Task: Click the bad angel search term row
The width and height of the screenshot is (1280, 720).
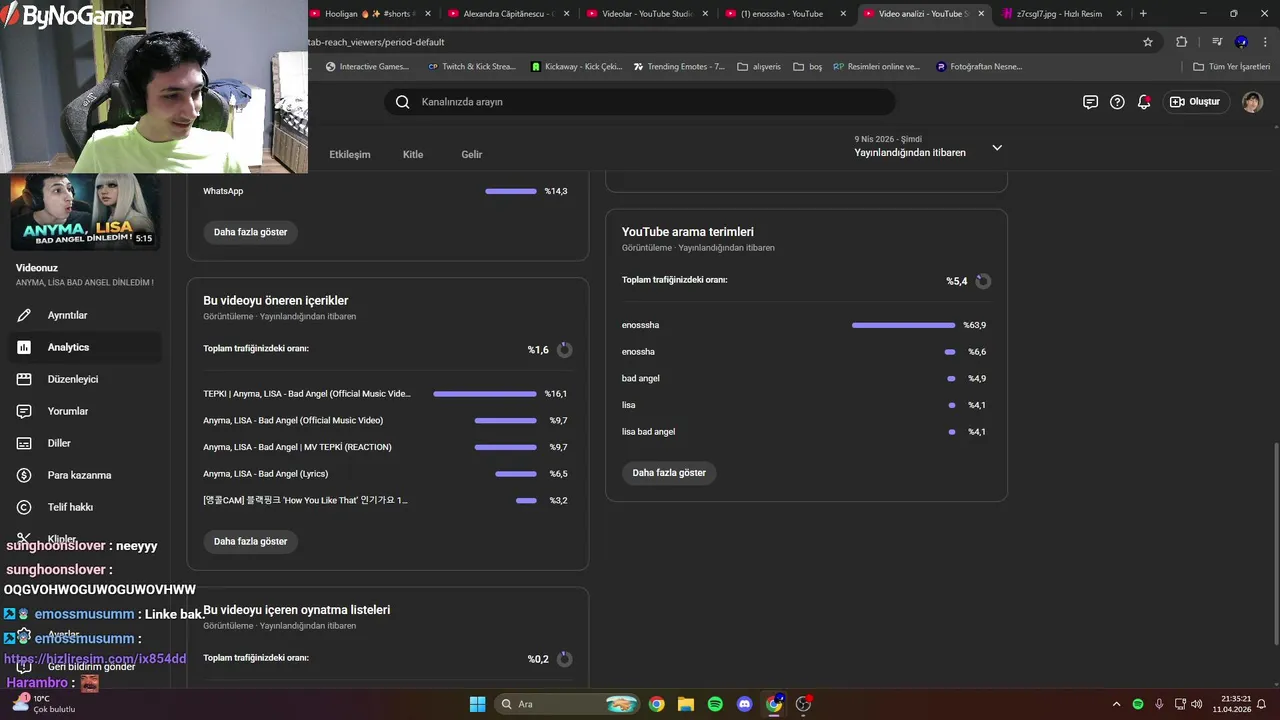Action: [x=804, y=378]
